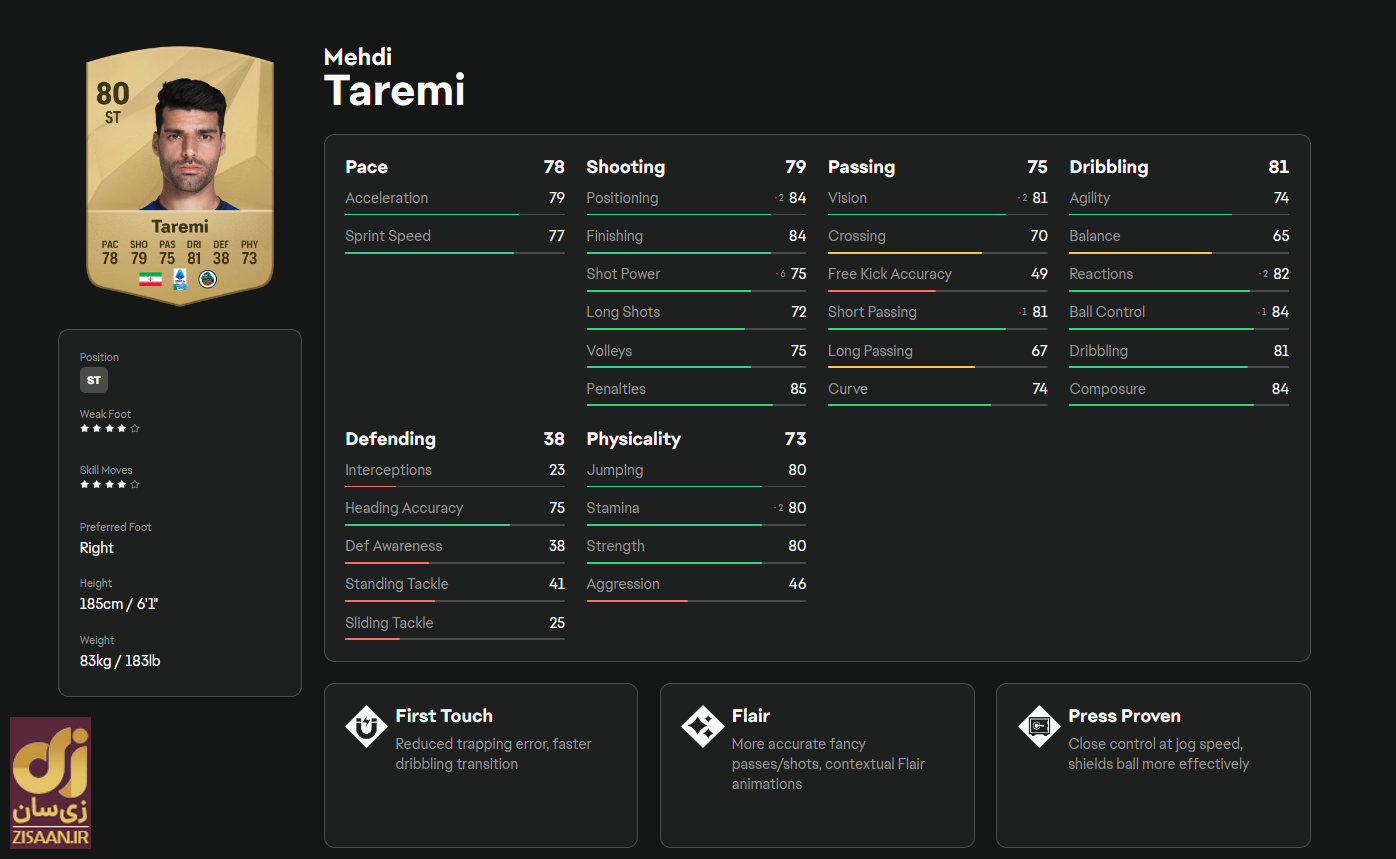Viewport: 1396px width, 859px height.
Task: Click the Skill Moves star rating
Action: [109, 484]
